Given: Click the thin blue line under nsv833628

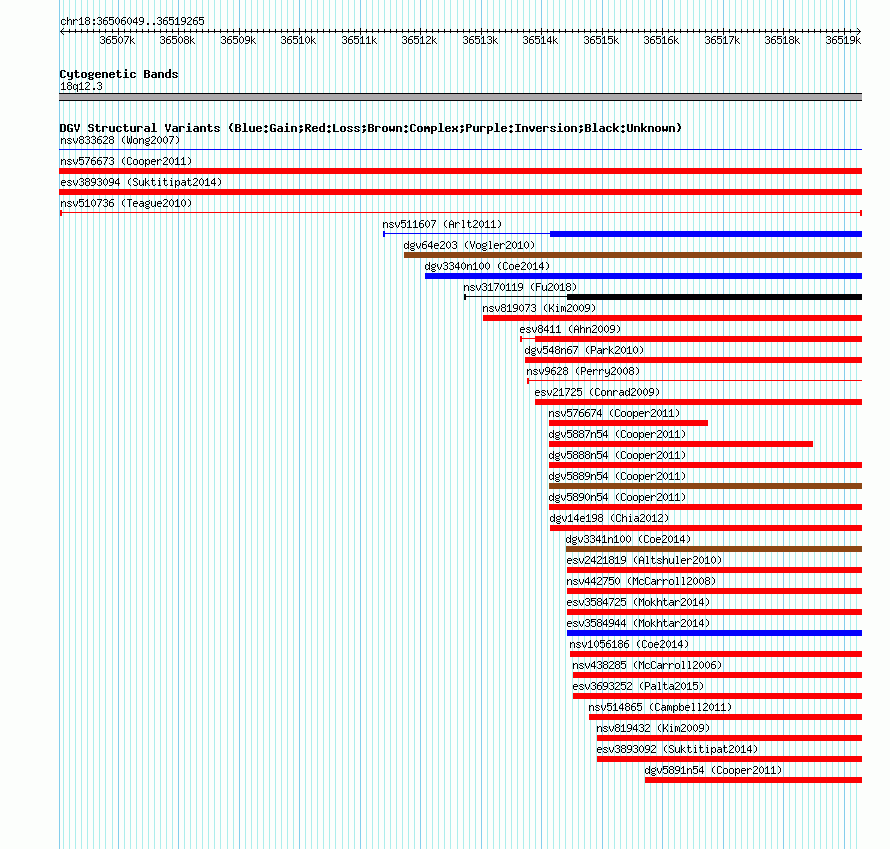Looking at the screenshot, I should click(460, 150).
